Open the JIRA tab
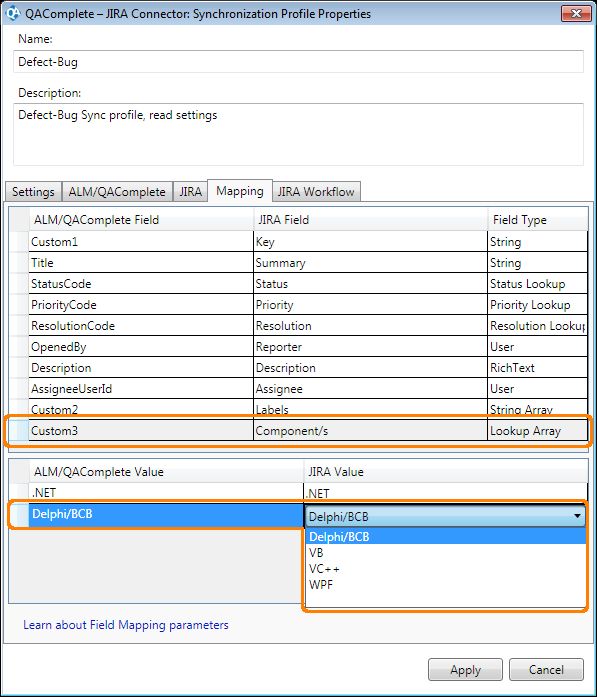597x697 pixels. [x=190, y=192]
